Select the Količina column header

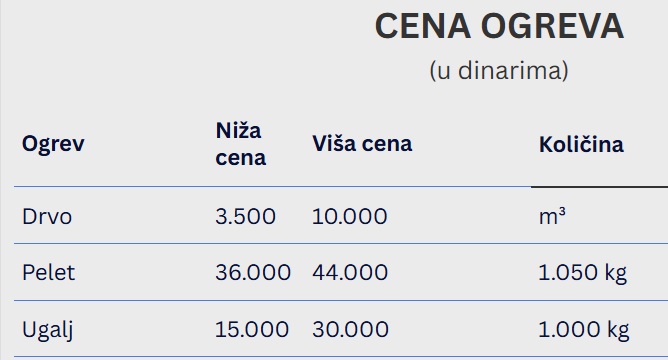coord(581,144)
